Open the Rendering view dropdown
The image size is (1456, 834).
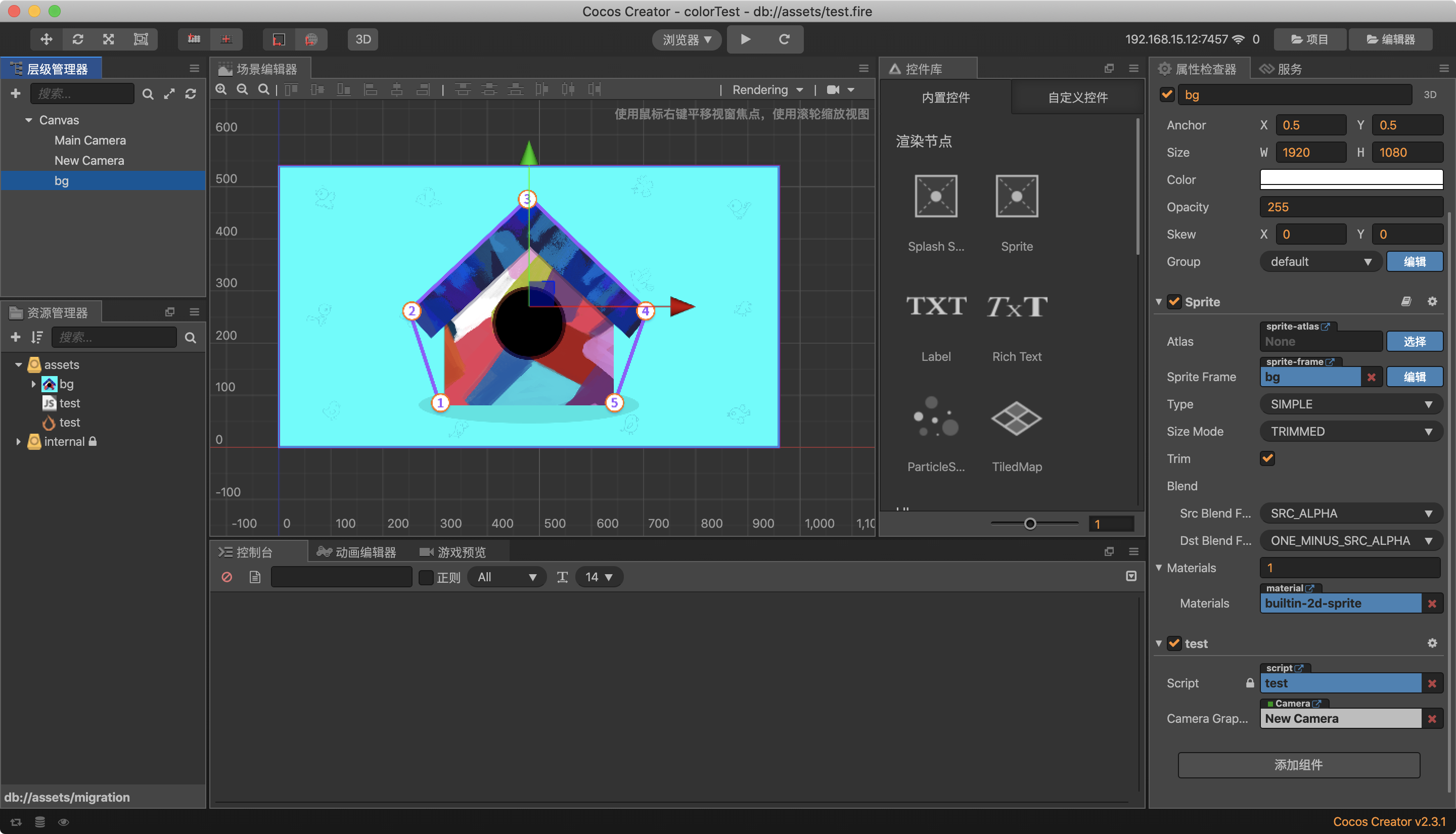(767, 90)
